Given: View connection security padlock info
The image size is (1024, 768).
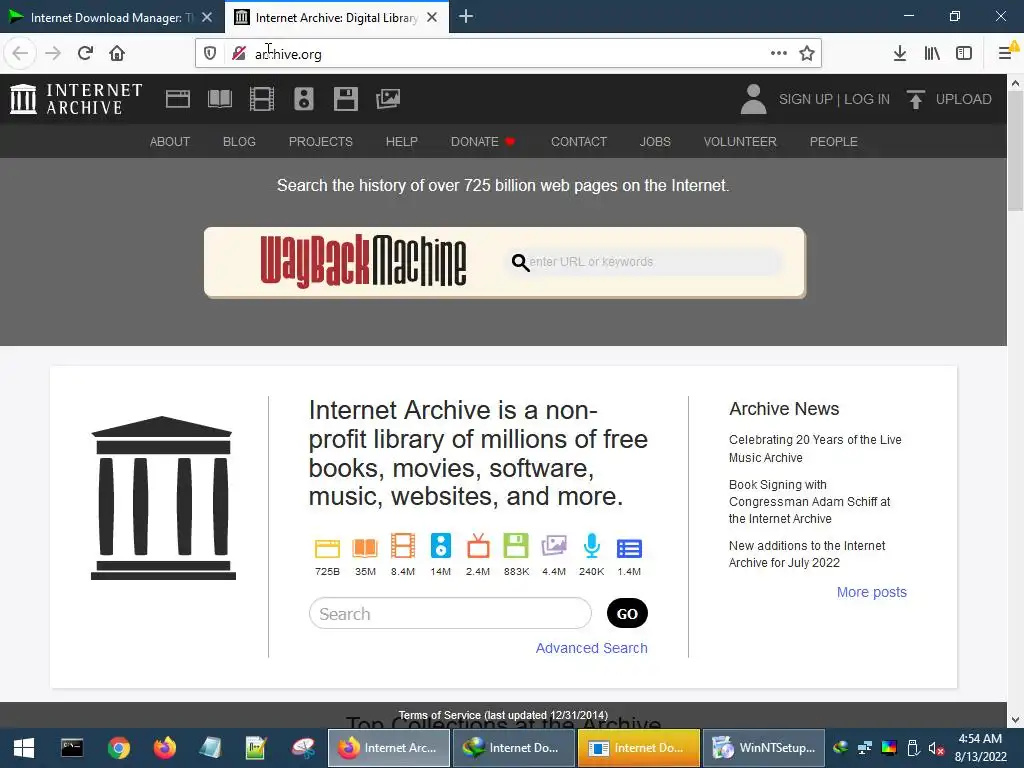Looking at the screenshot, I should click(239, 53).
